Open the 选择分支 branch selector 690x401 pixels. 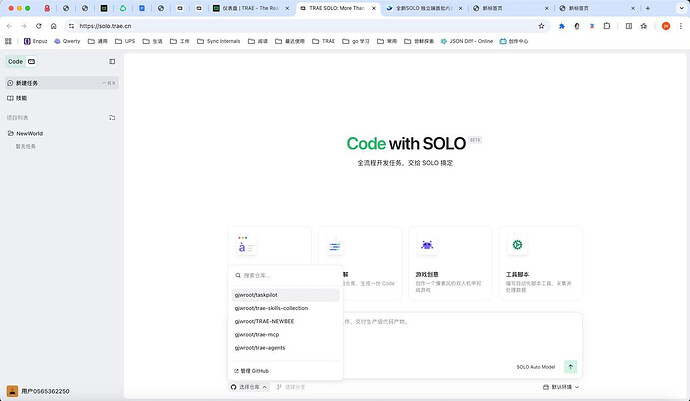(x=291, y=386)
